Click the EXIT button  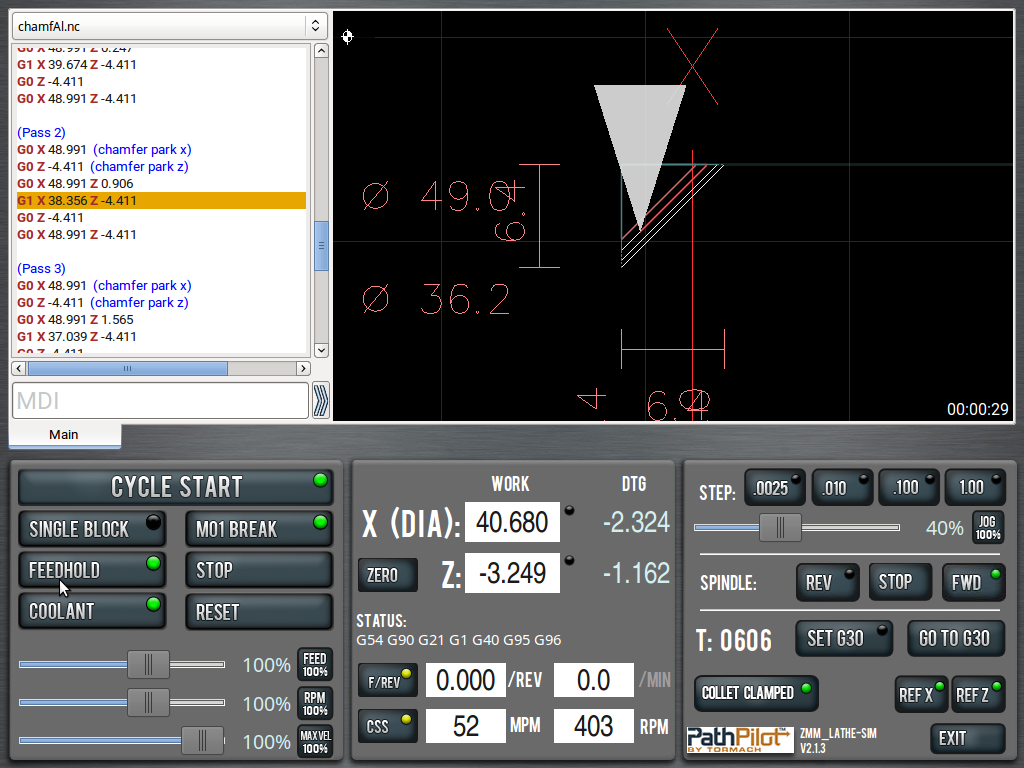click(967, 739)
